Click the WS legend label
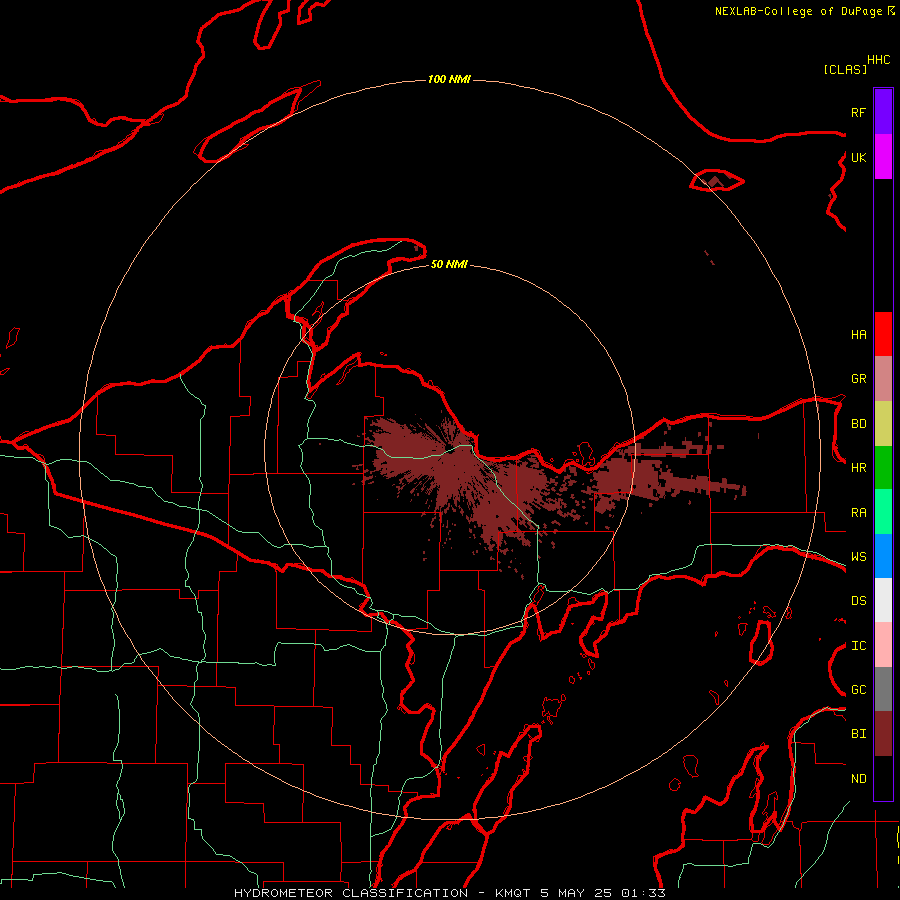This screenshot has width=900, height=900. [858, 557]
